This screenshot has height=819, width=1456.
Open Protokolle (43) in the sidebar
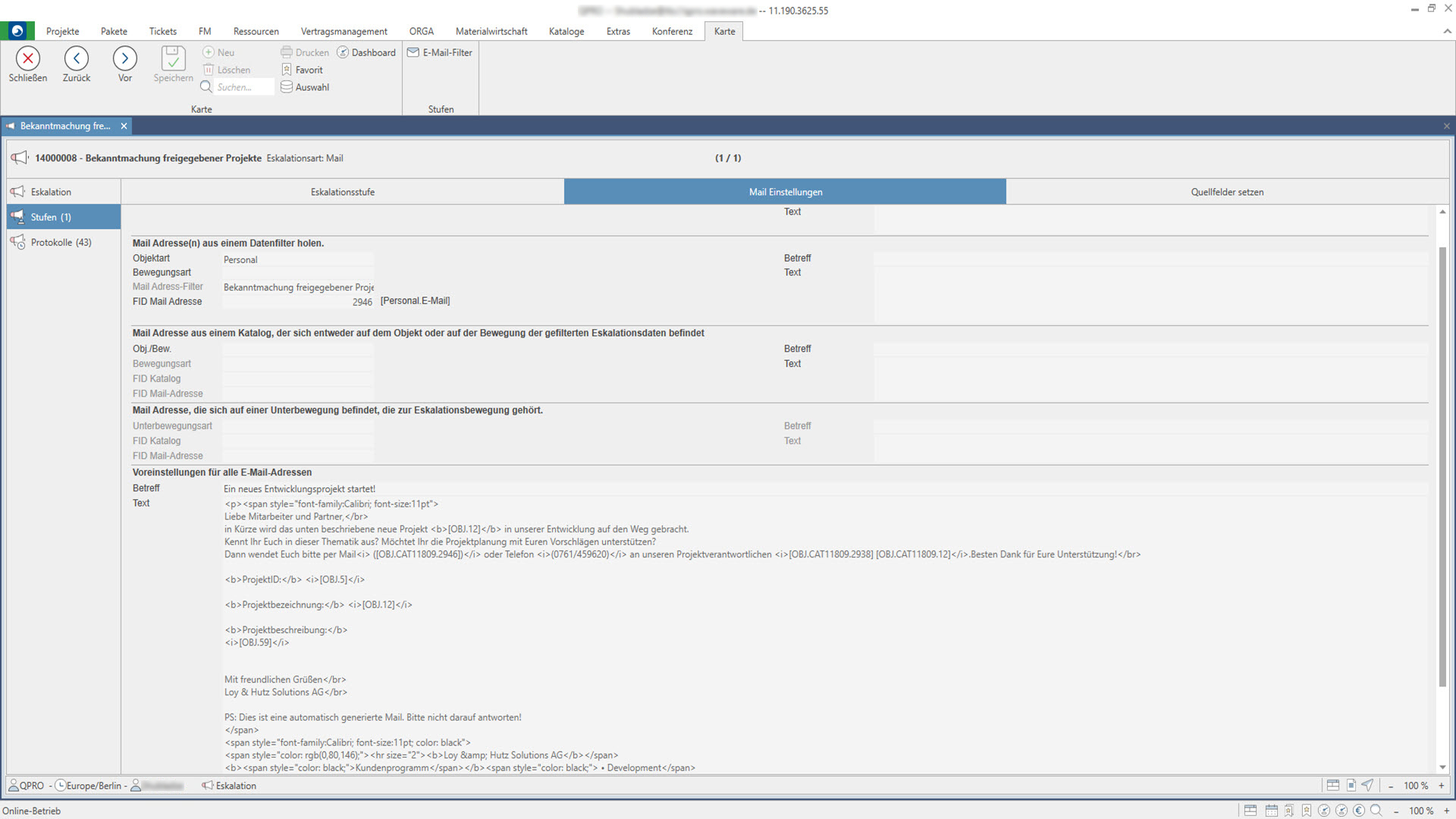(61, 243)
